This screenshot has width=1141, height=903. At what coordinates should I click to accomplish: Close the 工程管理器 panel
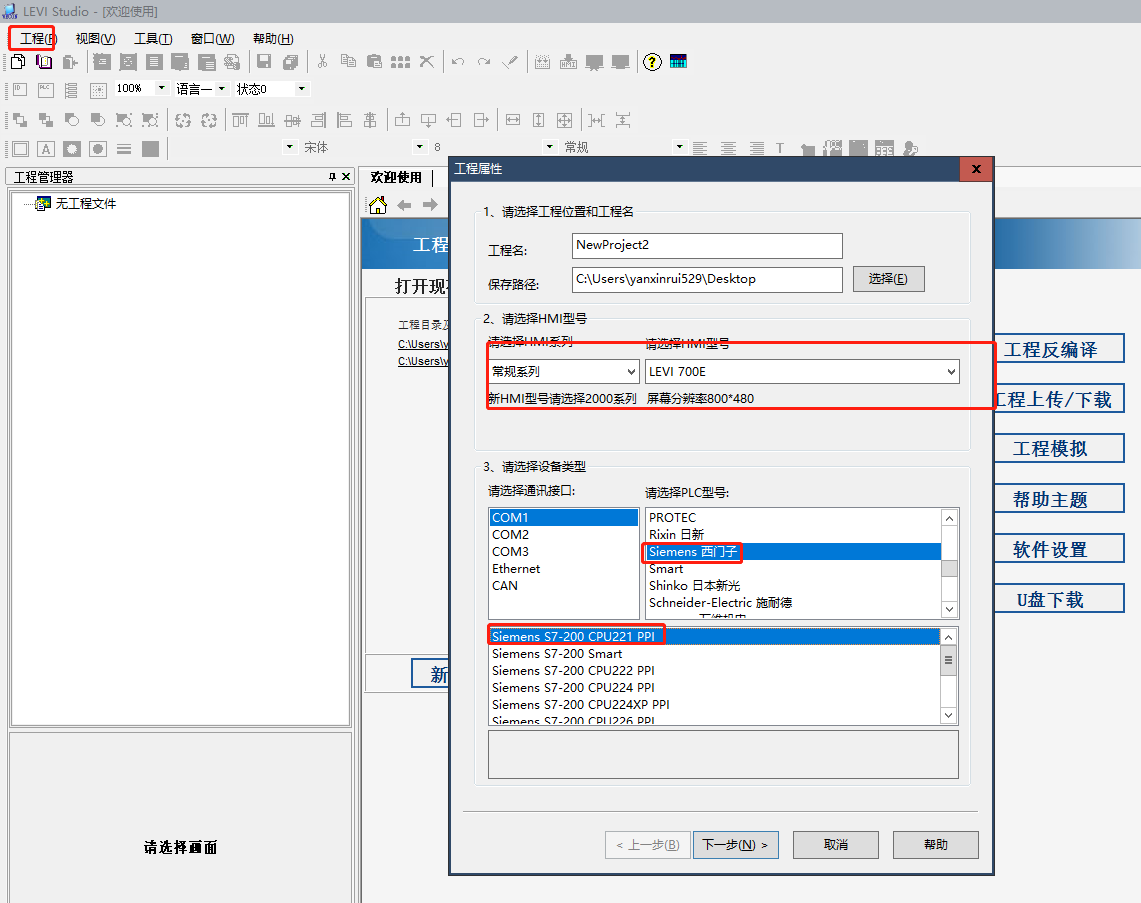tap(346, 177)
